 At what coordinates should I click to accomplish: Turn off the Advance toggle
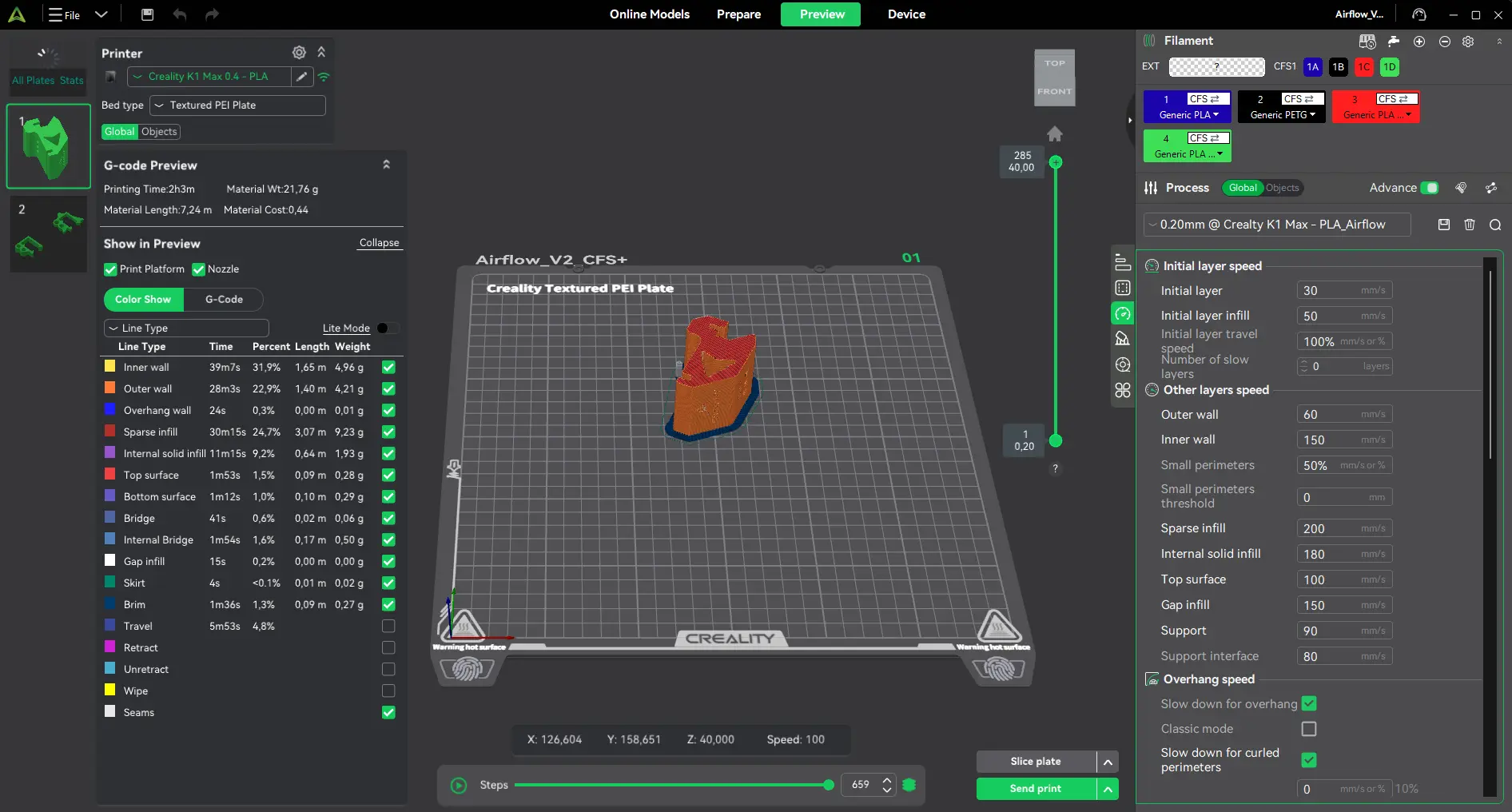[1430, 188]
